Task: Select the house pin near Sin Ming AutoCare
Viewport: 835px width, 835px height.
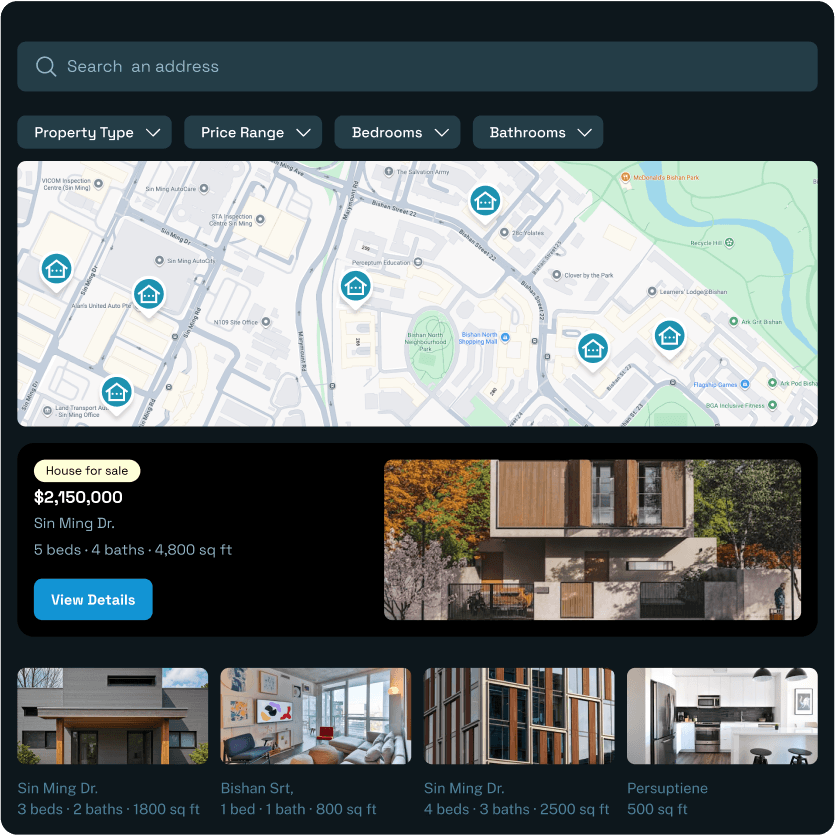Action: click(x=149, y=294)
